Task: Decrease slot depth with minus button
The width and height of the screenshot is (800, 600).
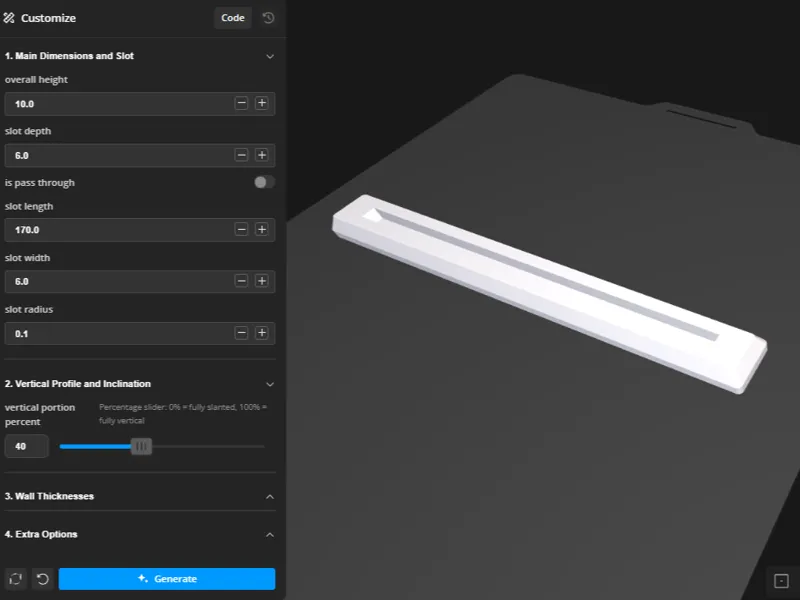Action: coord(241,155)
